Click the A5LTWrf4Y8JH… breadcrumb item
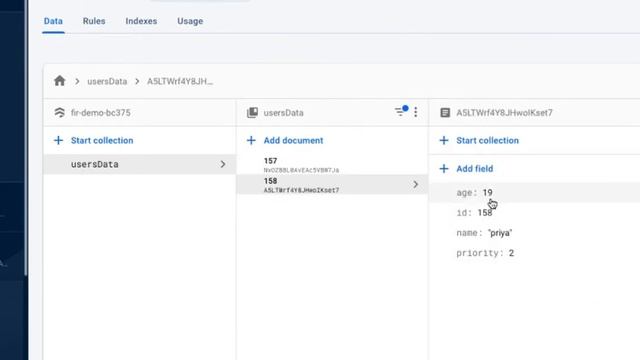This screenshot has width=640, height=360. [x=180, y=81]
